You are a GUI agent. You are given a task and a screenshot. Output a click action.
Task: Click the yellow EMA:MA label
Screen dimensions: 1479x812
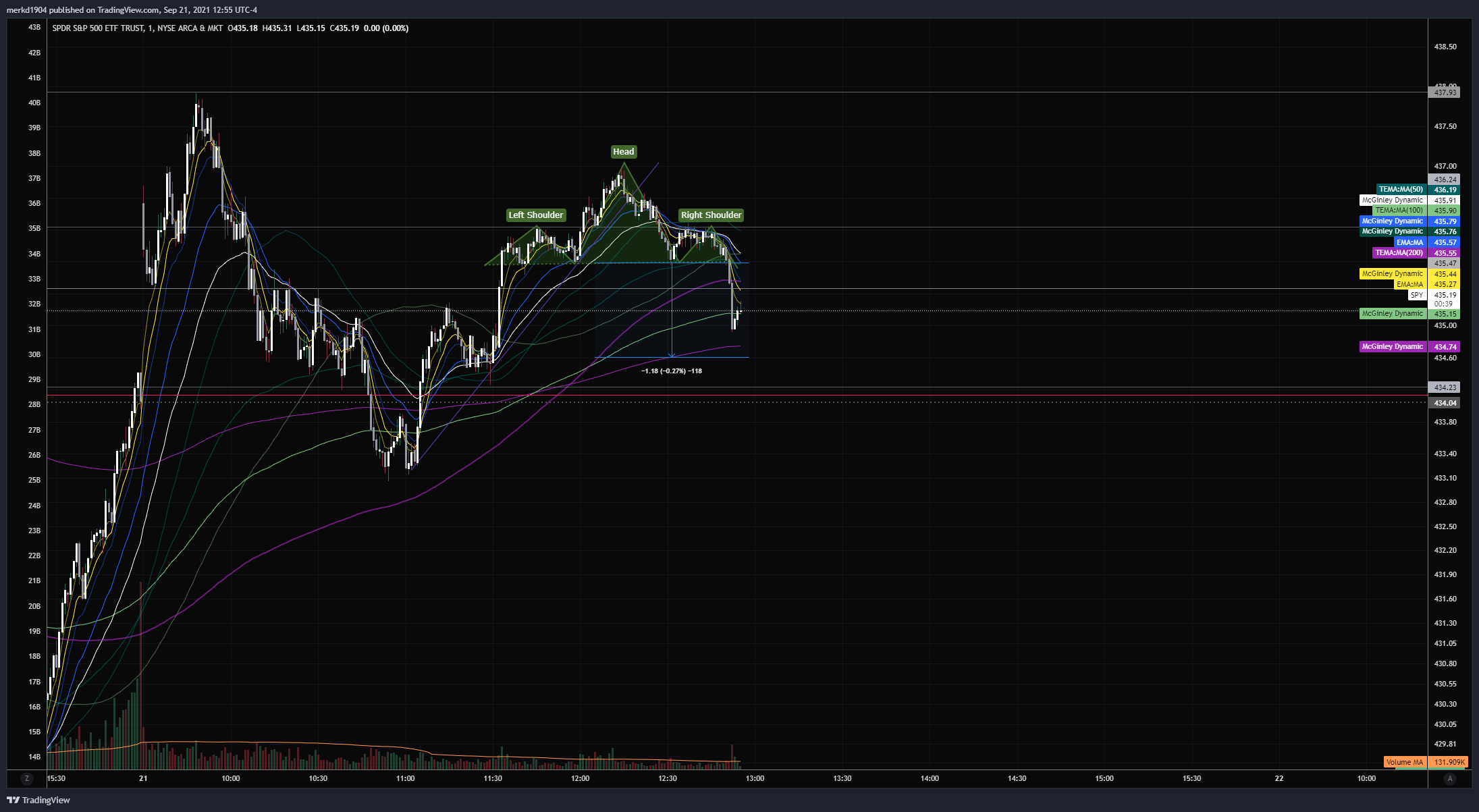coord(1409,284)
